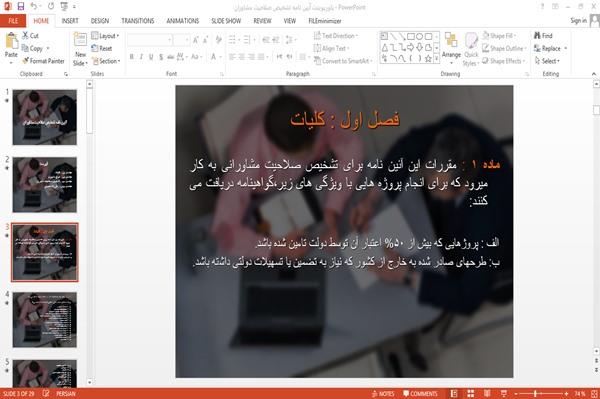600x399 pixels.
Task: Click the Reset slide button
Action: tap(102, 48)
